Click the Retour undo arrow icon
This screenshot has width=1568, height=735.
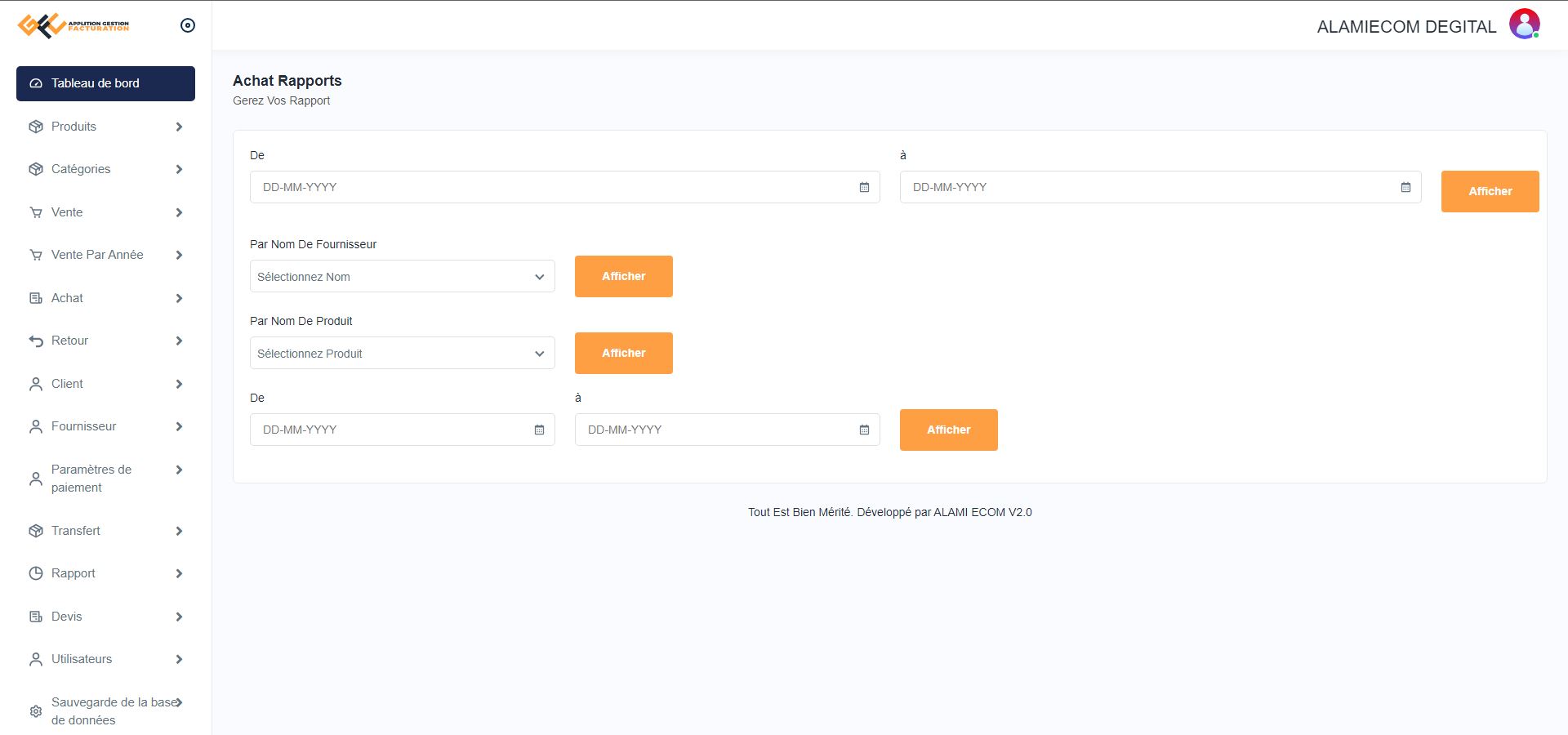point(36,341)
